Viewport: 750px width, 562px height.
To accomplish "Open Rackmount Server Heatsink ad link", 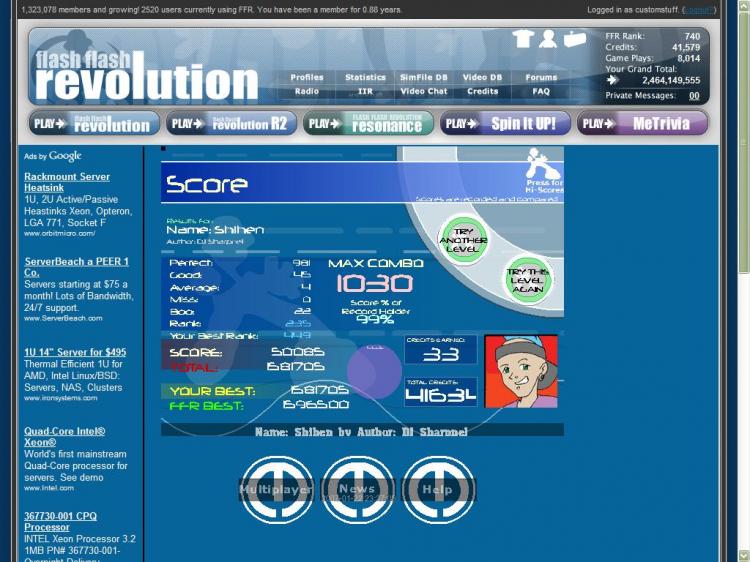I will (x=67, y=182).
